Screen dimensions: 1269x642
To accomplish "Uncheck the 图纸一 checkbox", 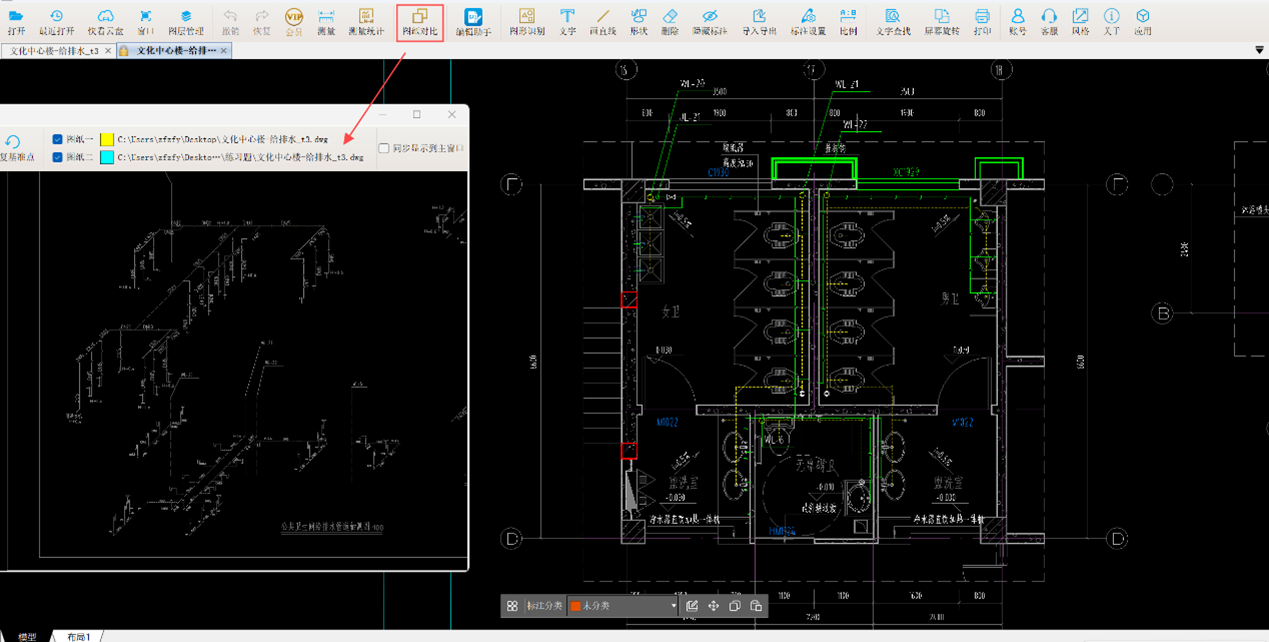I will 57,140.
